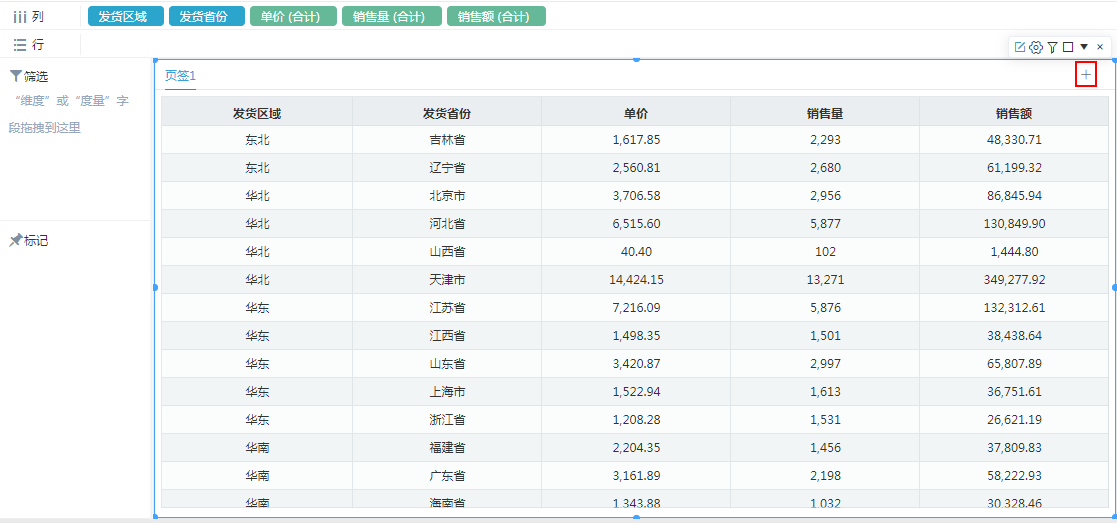Screen dimensions: 1117x523
Task: Select the 发货省份 column pill
Action: [207, 16]
